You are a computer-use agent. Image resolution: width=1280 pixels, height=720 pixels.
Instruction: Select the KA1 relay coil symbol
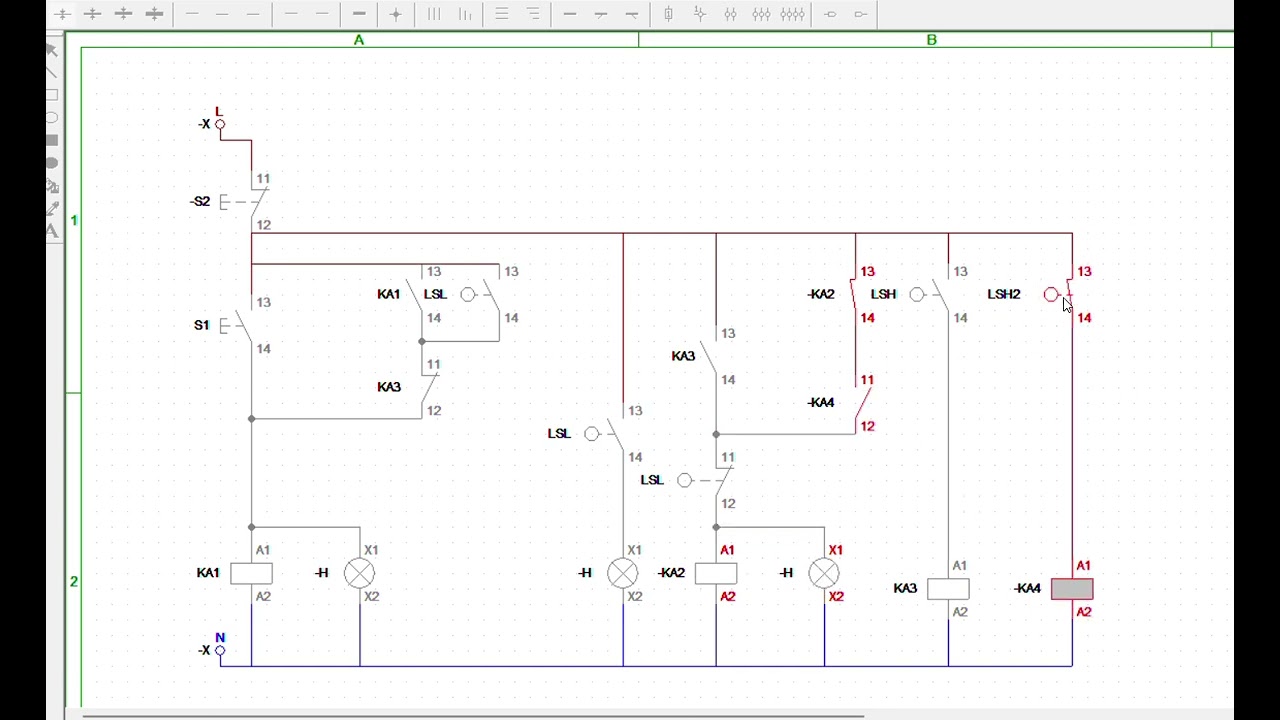click(x=251, y=573)
